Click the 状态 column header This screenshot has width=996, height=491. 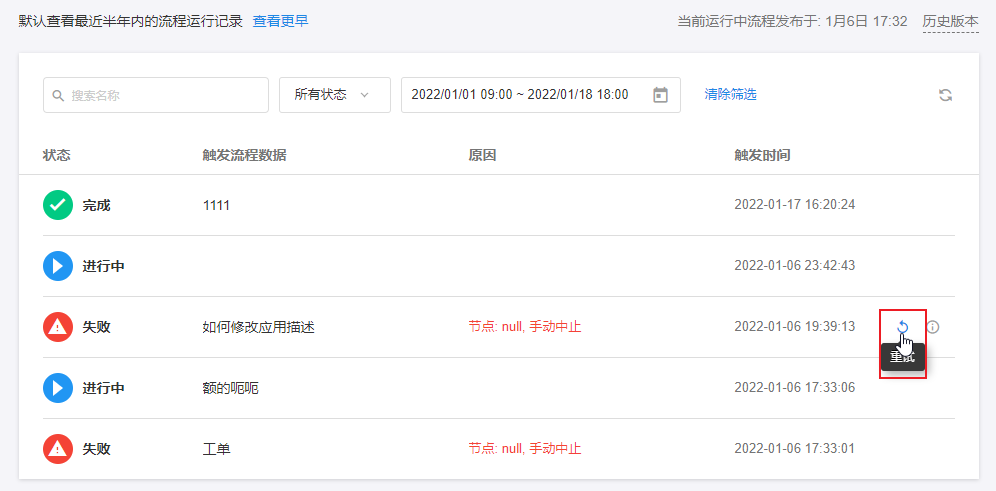[57, 155]
